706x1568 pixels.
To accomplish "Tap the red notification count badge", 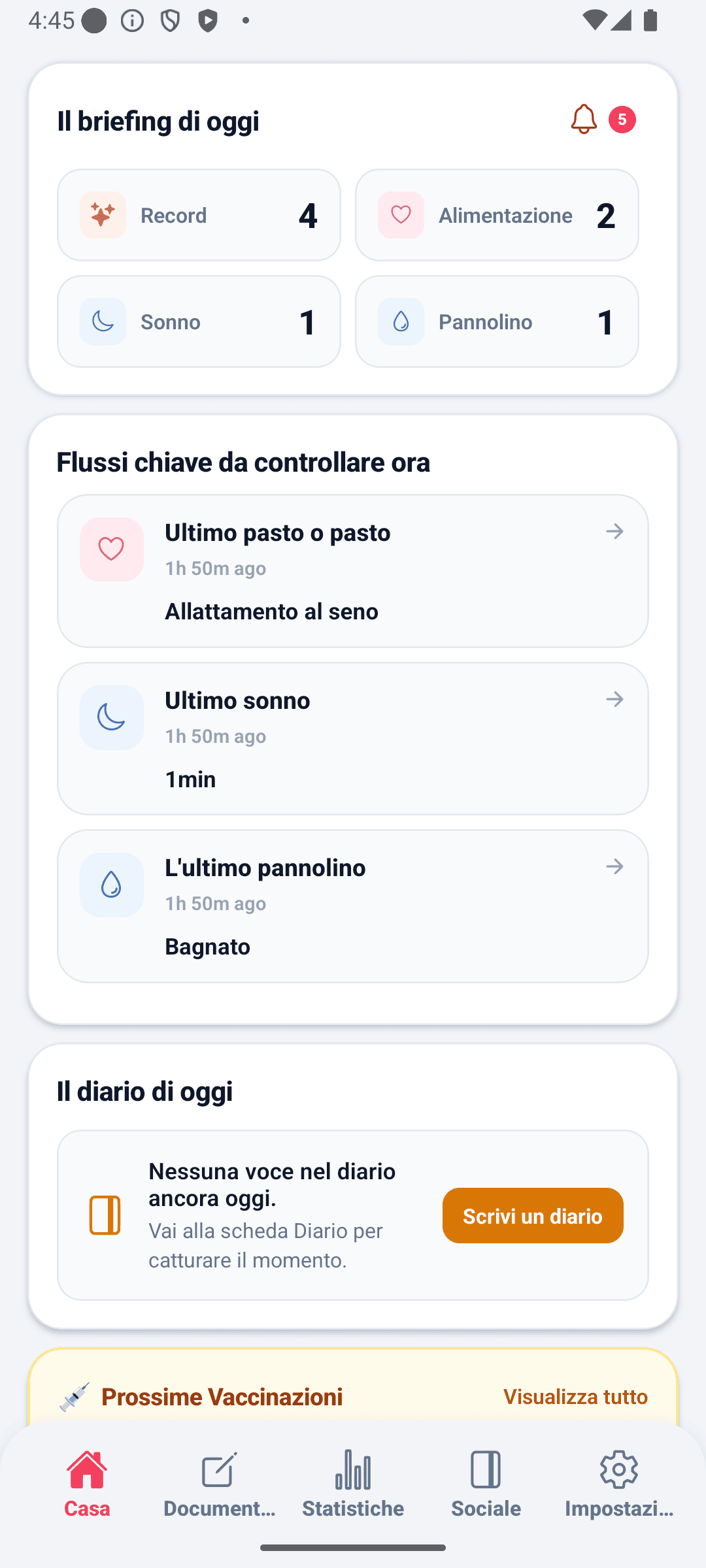I will pos(622,120).
